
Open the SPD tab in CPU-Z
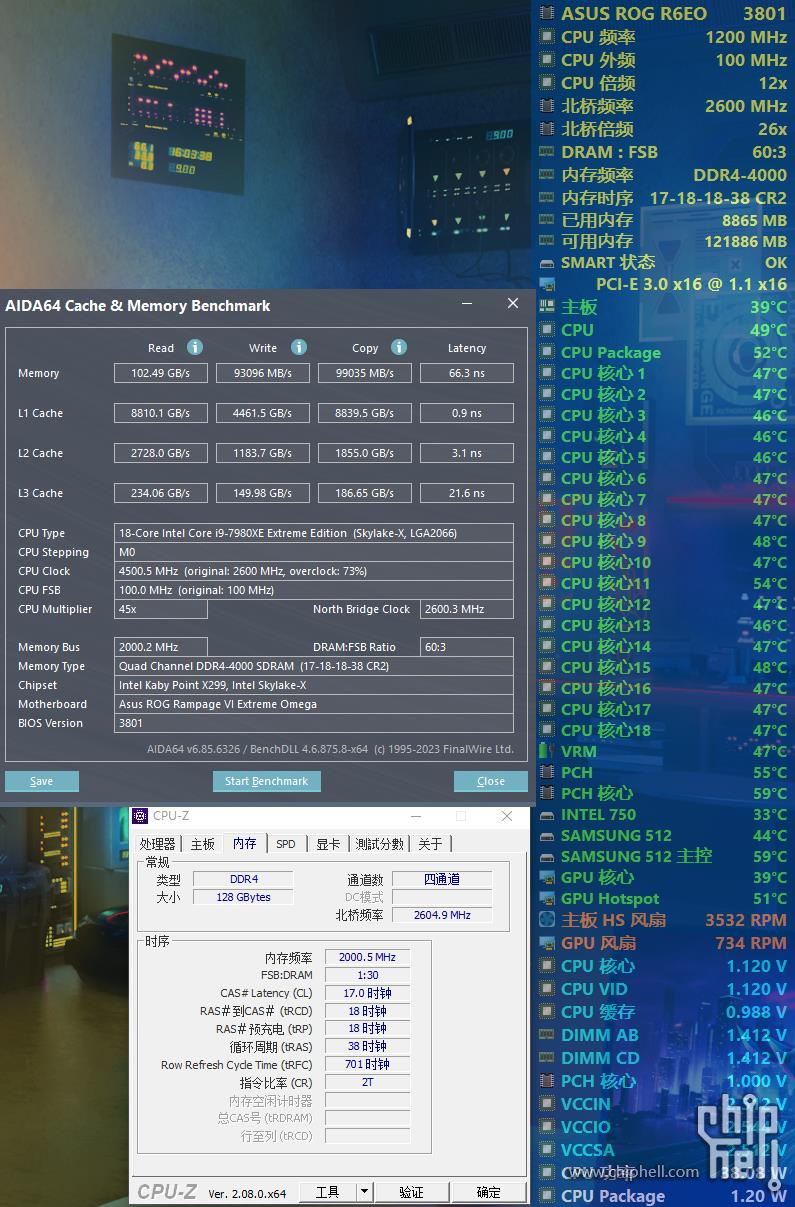(x=286, y=844)
